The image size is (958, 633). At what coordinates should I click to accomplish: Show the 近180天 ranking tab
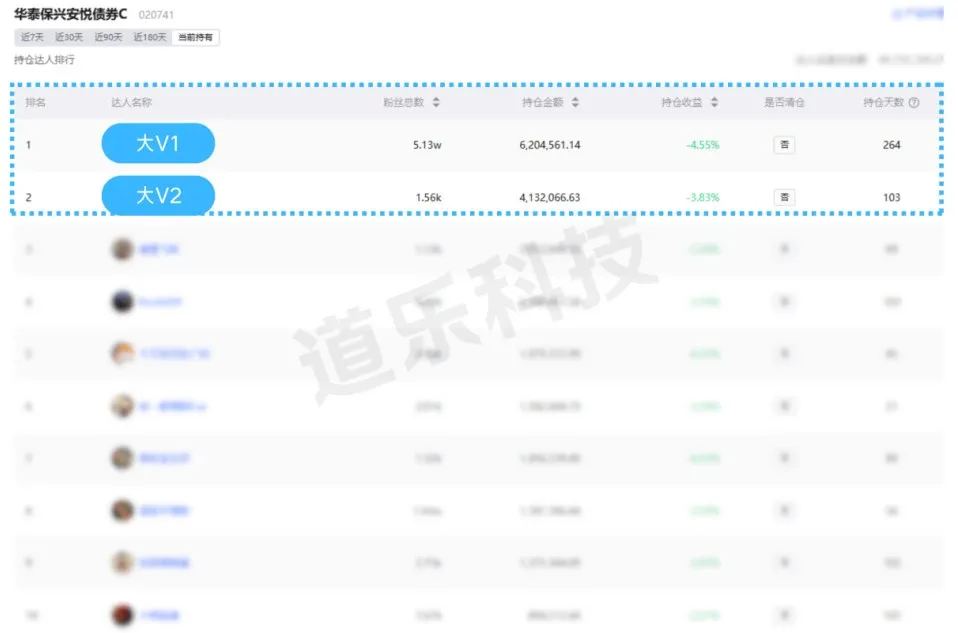(150, 38)
